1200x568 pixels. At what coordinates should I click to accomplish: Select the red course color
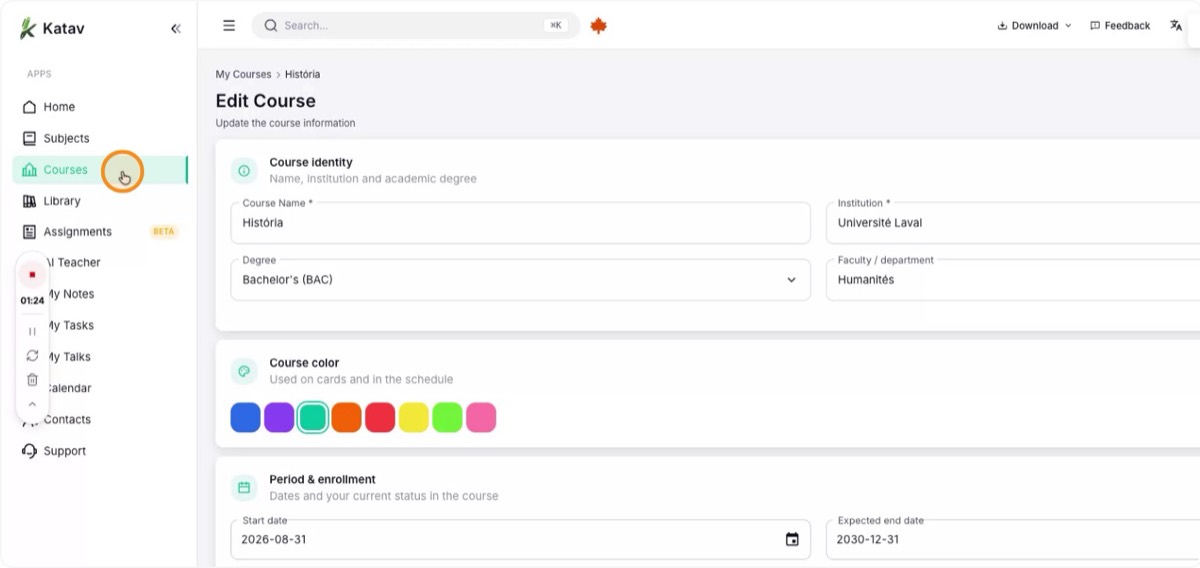click(380, 417)
